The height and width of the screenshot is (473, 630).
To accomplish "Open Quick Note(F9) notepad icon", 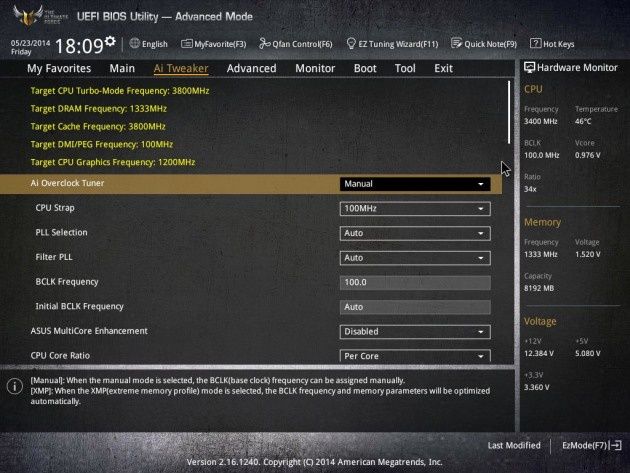I will pyautogui.click(x=456, y=43).
